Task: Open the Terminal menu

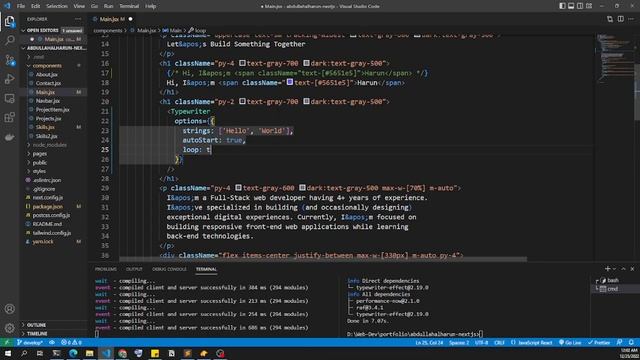Action: pos(129,6)
